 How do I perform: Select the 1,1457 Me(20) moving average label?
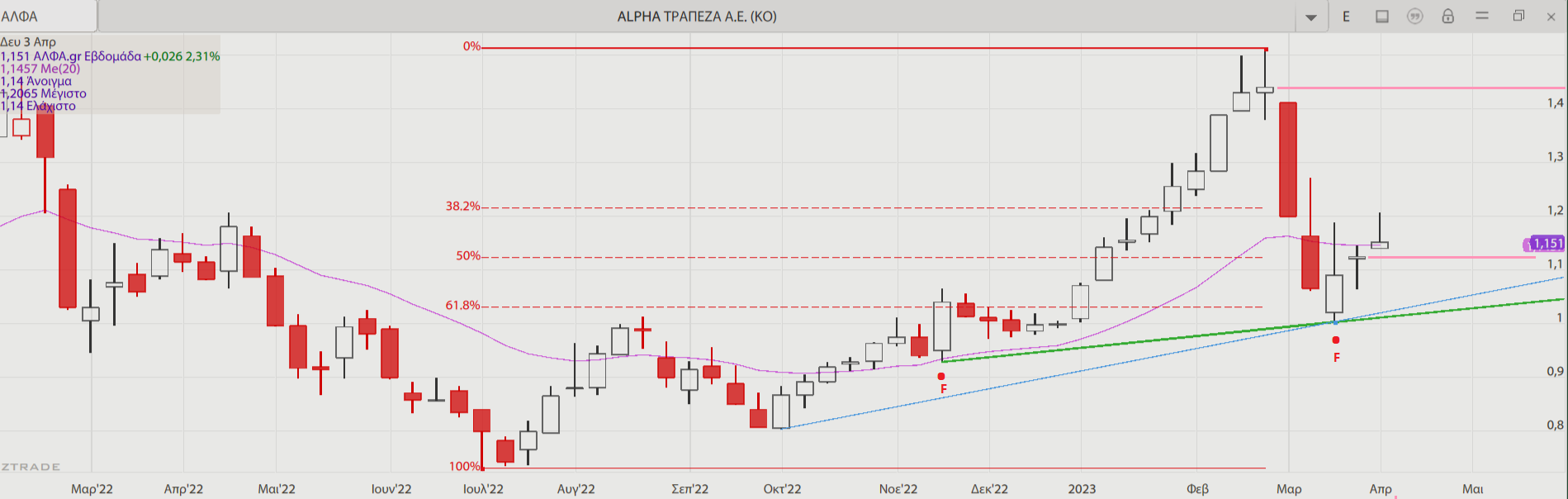pos(40,69)
